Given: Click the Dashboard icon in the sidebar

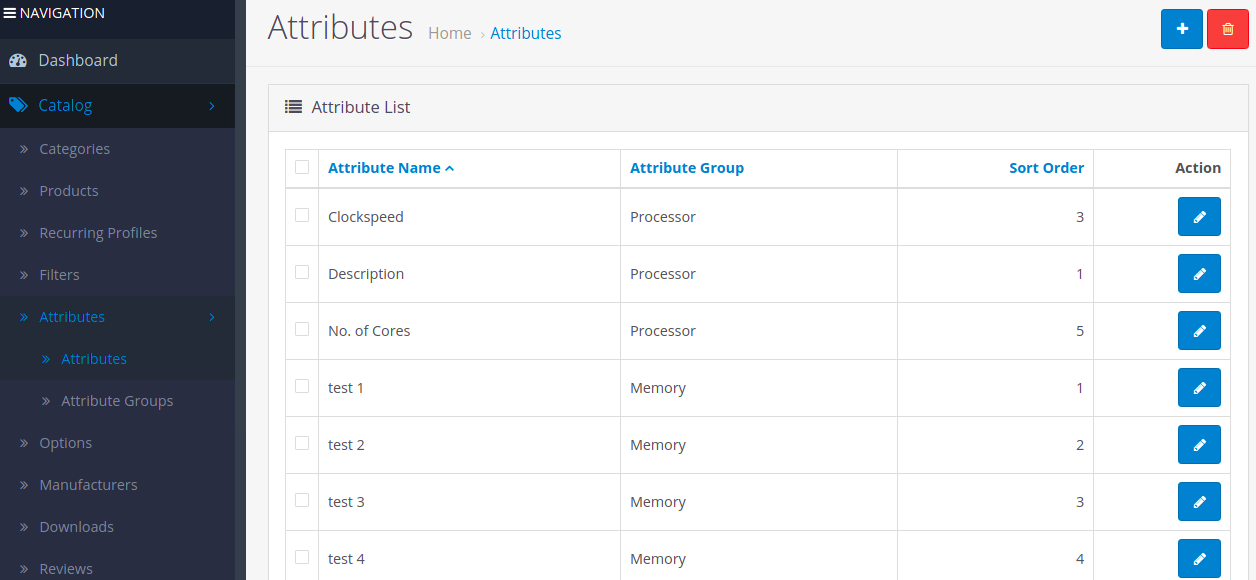Looking at the screenshot, I should pyautogui.click(x=18, y=60).
